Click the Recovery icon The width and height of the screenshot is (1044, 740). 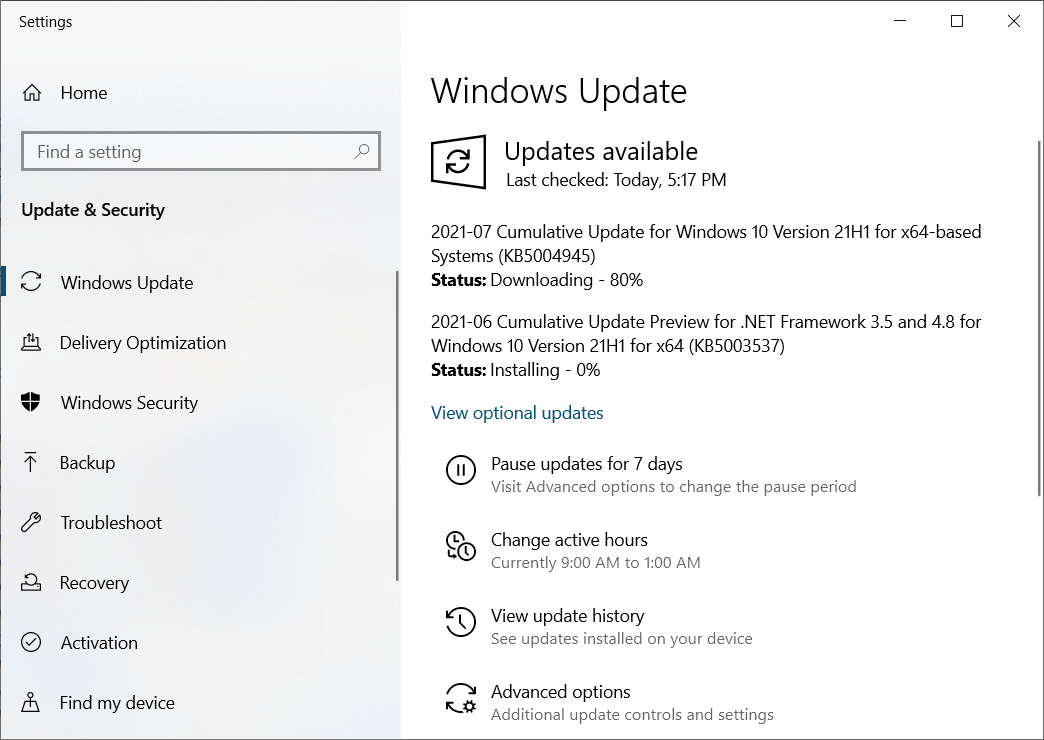pyautogui.click(x=31, y=582)
